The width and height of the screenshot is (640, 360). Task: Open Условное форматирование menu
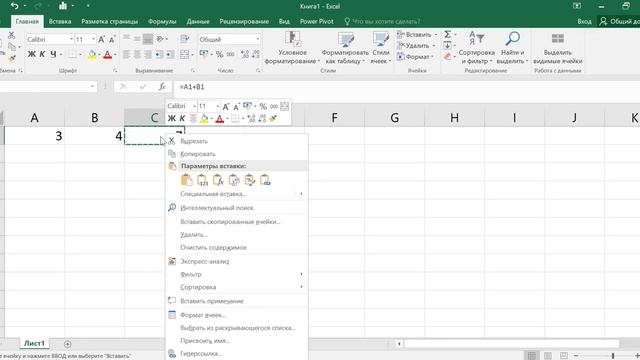click(292, 48)
